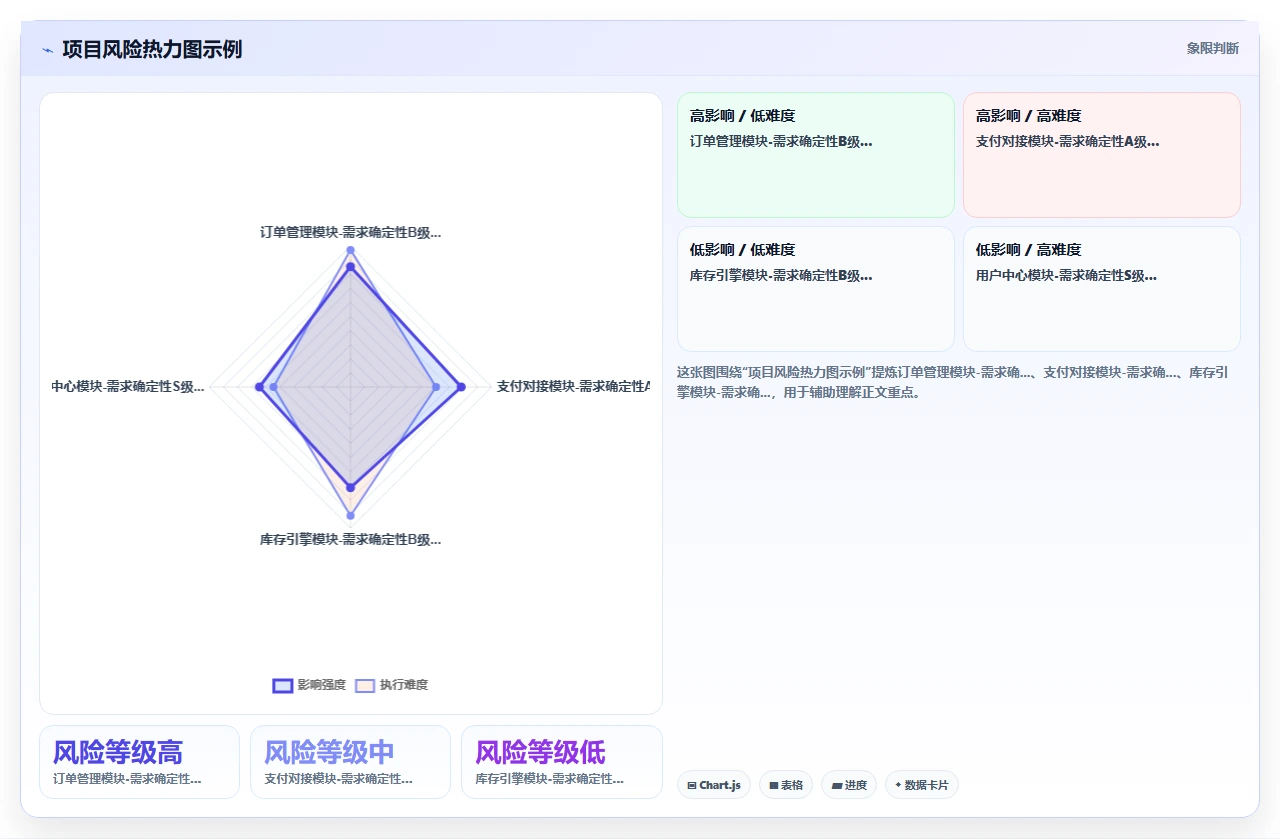Click the 数据卡片 chip icon
The height and width of the screenshot is (839, 1280).
tap(898, 785)
